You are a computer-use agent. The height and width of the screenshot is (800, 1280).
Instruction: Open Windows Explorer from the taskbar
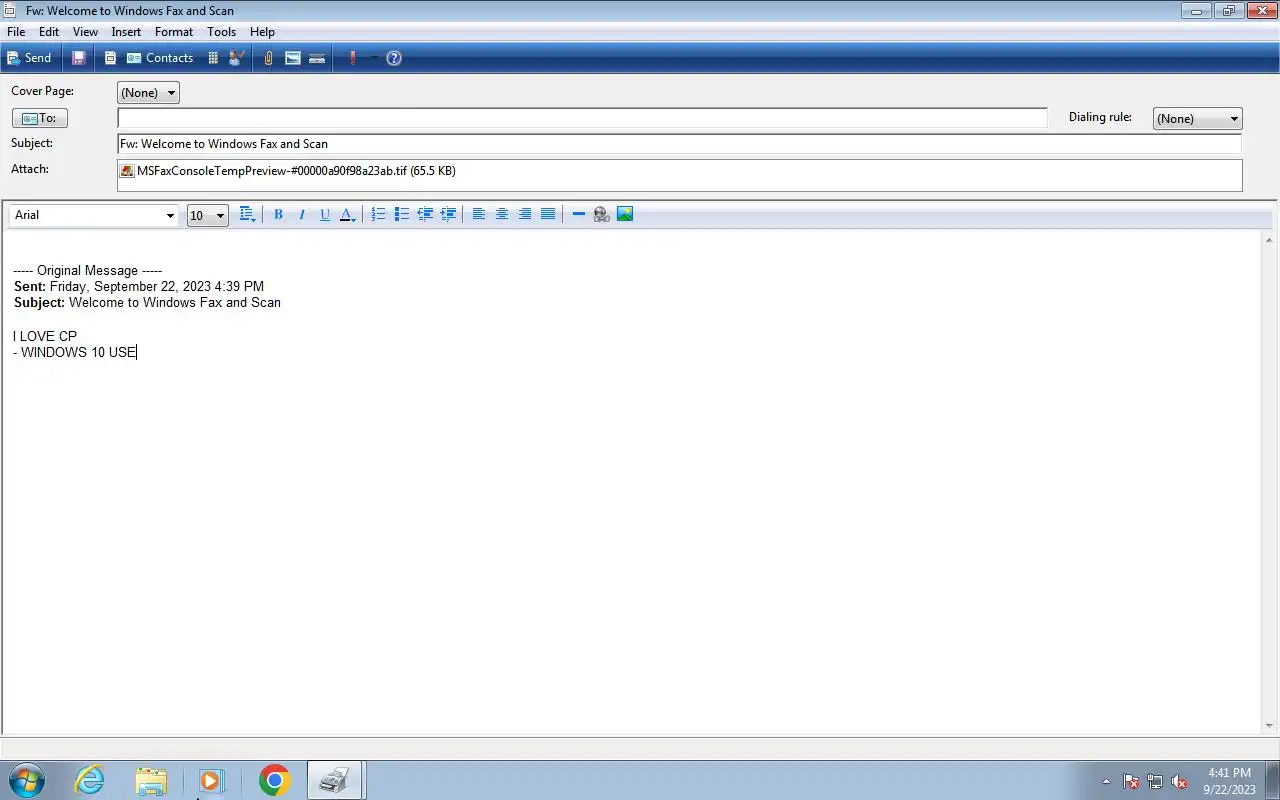click(x=151, y=780)
